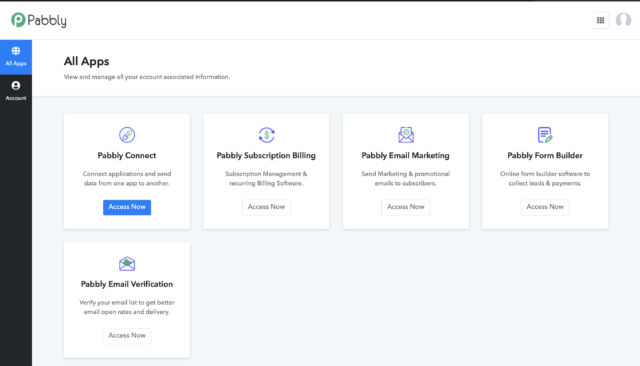
Task: Click Access Now for Email Verification
Action: pyautogui.click(x=127, y=336)
